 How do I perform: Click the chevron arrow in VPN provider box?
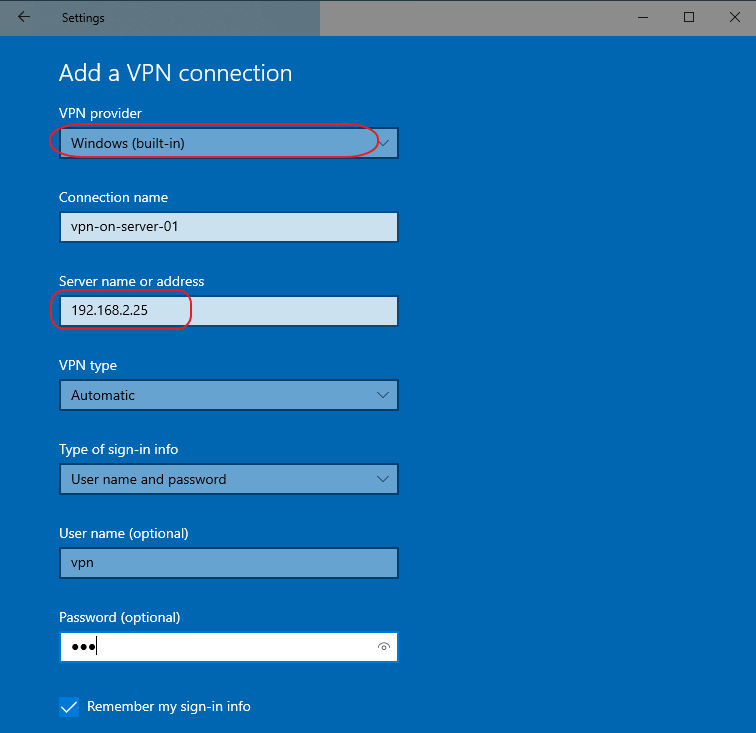tap(384, 143)
